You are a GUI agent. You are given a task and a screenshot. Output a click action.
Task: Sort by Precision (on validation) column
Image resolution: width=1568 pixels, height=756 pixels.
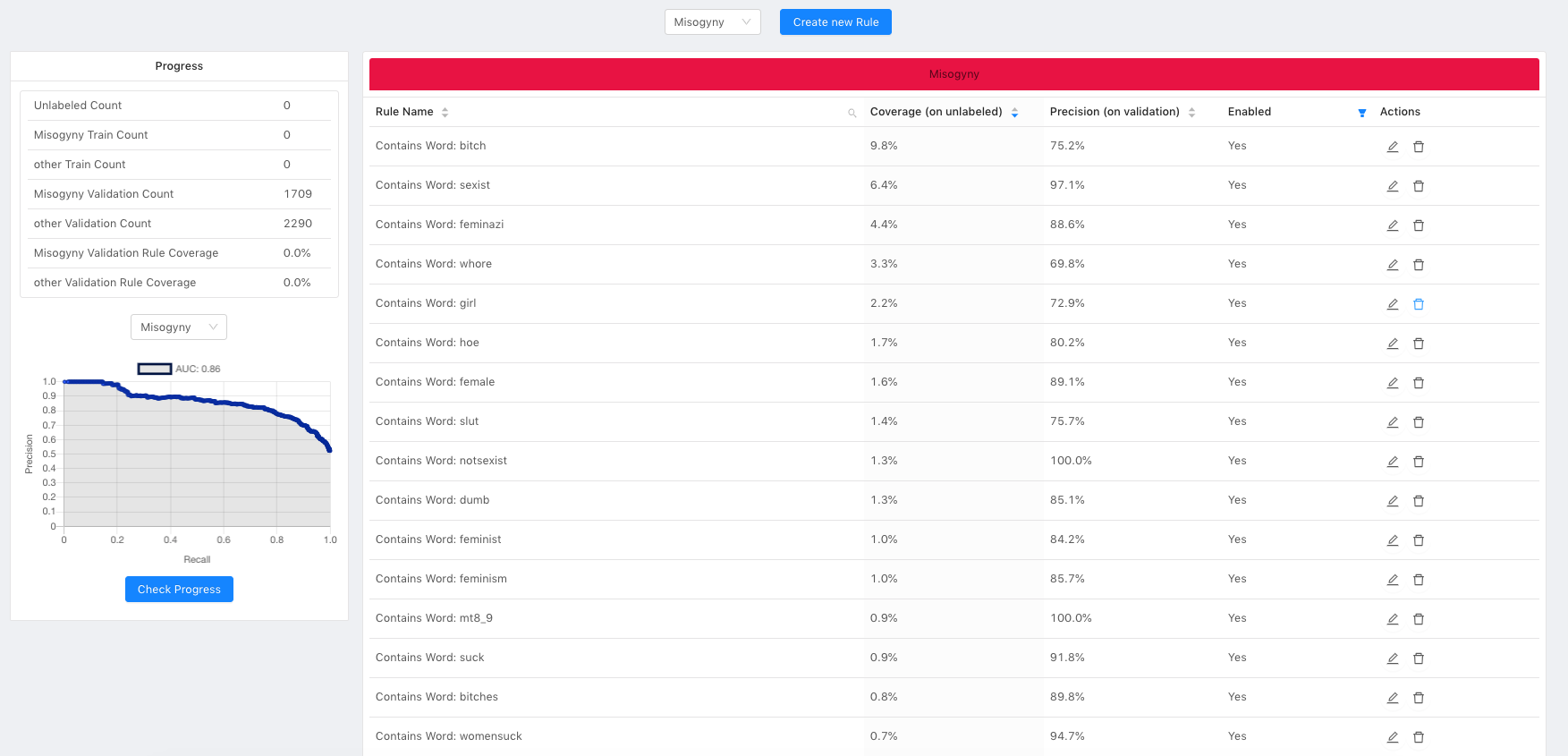point(1191,113)
